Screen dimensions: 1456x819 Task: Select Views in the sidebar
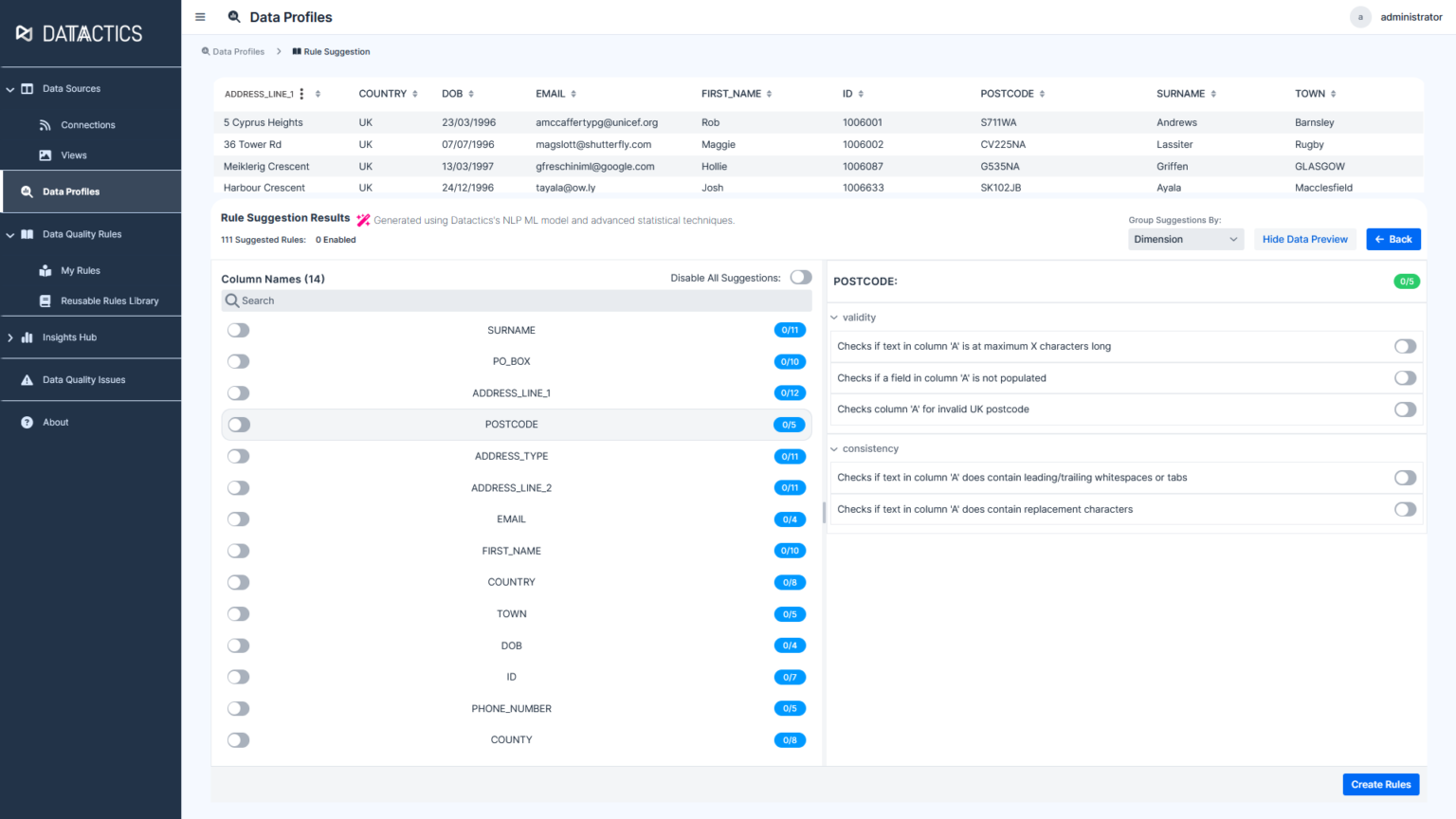pos(73,155)
